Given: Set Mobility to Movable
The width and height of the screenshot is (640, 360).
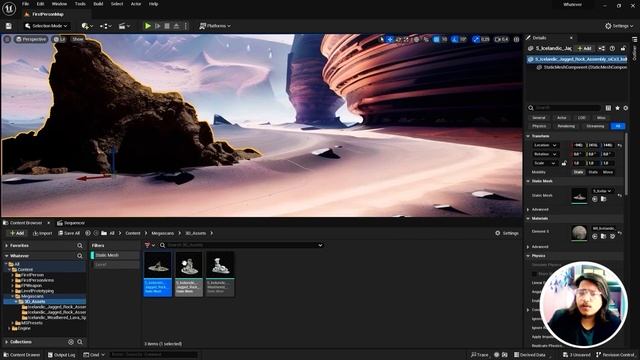Looking at the screenshot, I should [x=607, y=172].
